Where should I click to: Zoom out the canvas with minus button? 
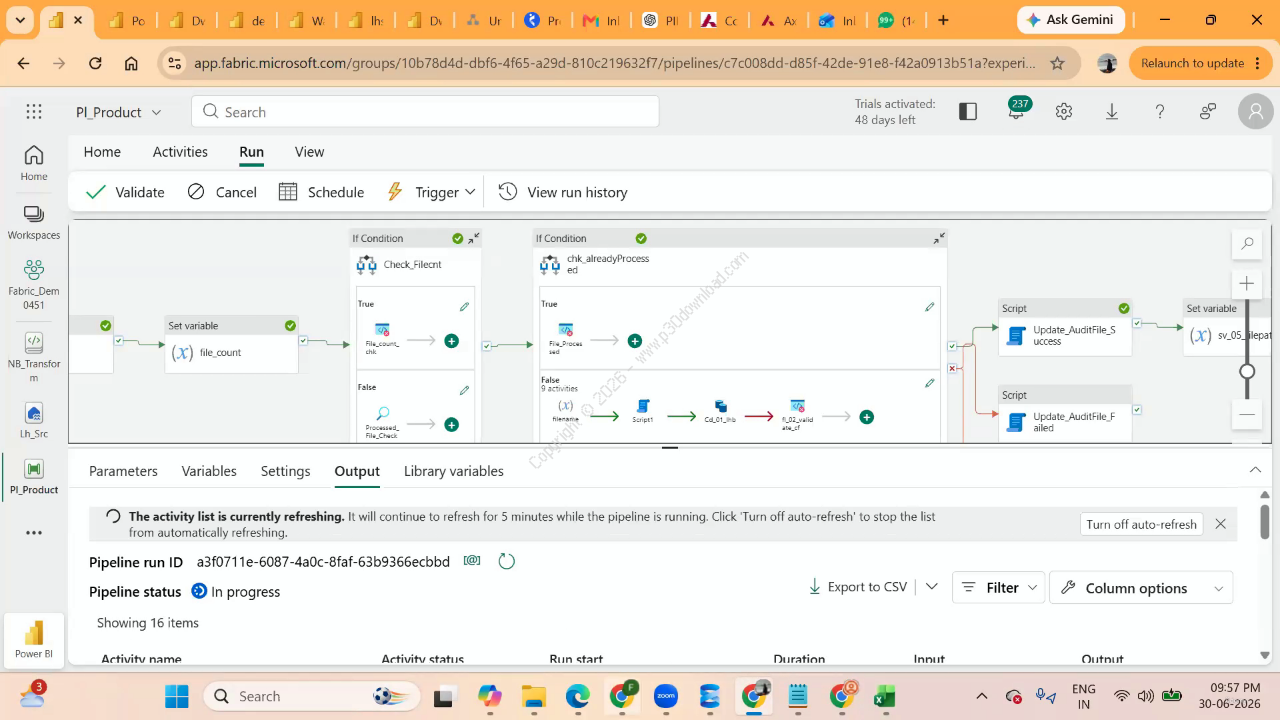1247,414
